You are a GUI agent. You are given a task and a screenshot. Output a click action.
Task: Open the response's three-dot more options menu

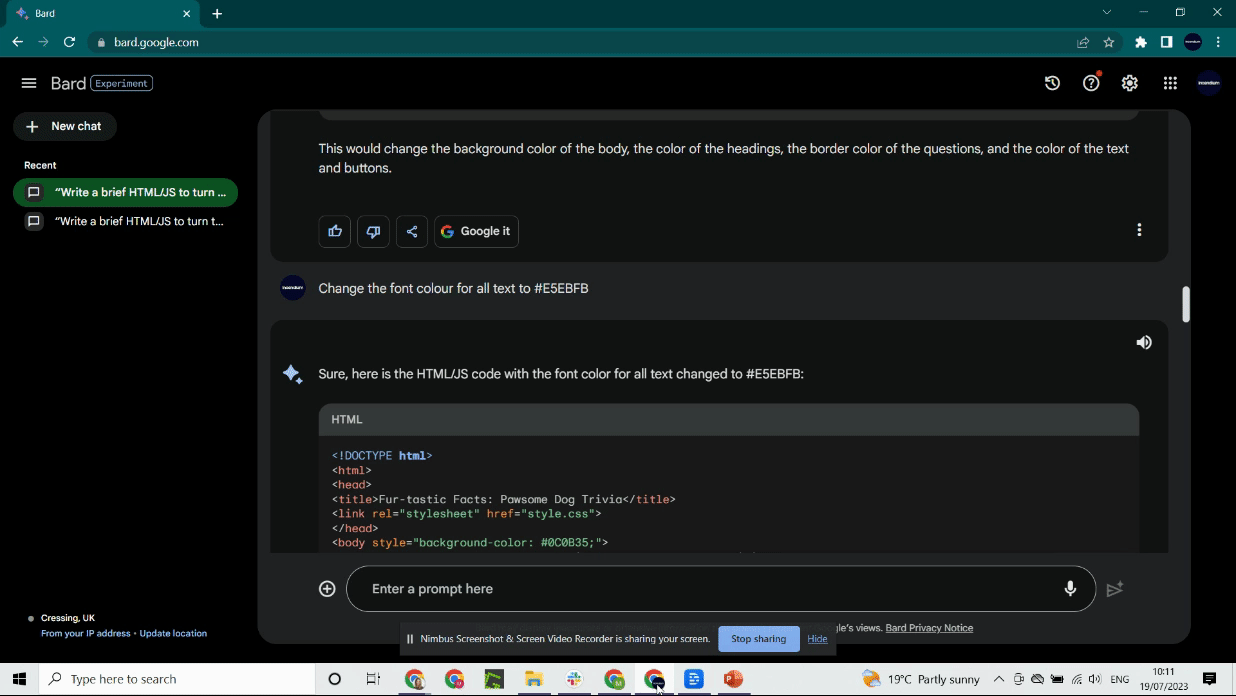pyautogui.click(x=1139, y=230)
